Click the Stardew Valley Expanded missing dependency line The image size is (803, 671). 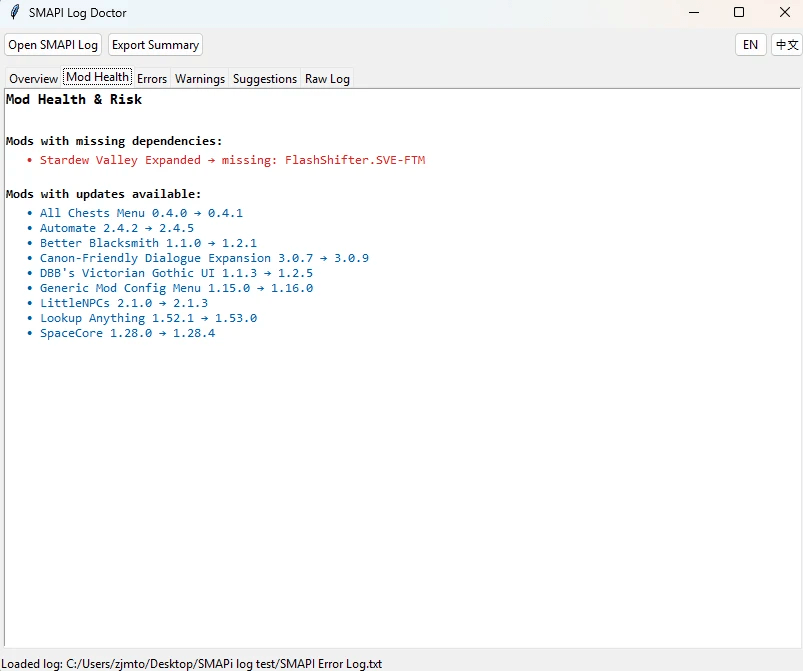coord(232,160)
